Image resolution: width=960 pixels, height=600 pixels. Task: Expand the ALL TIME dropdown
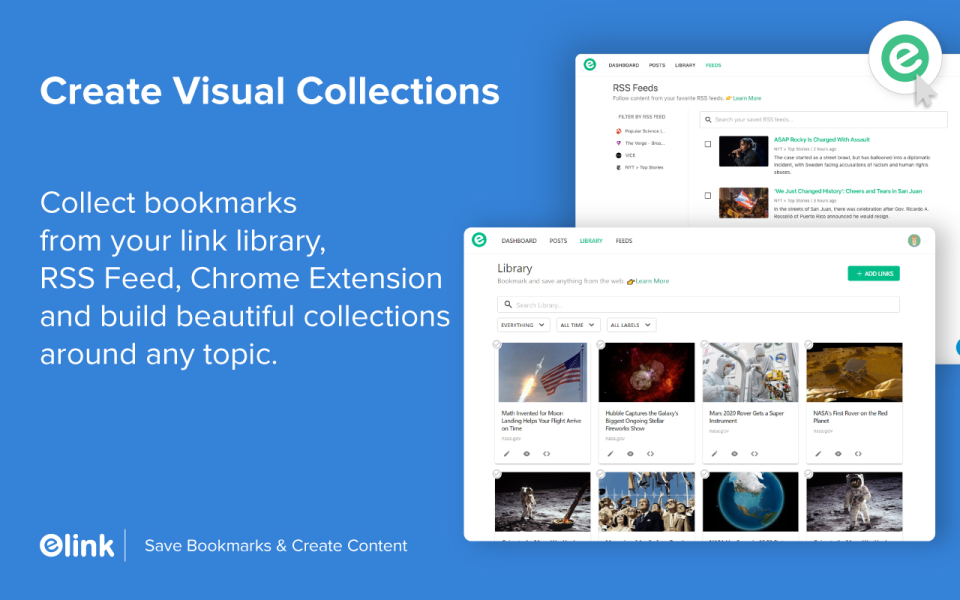577,325
